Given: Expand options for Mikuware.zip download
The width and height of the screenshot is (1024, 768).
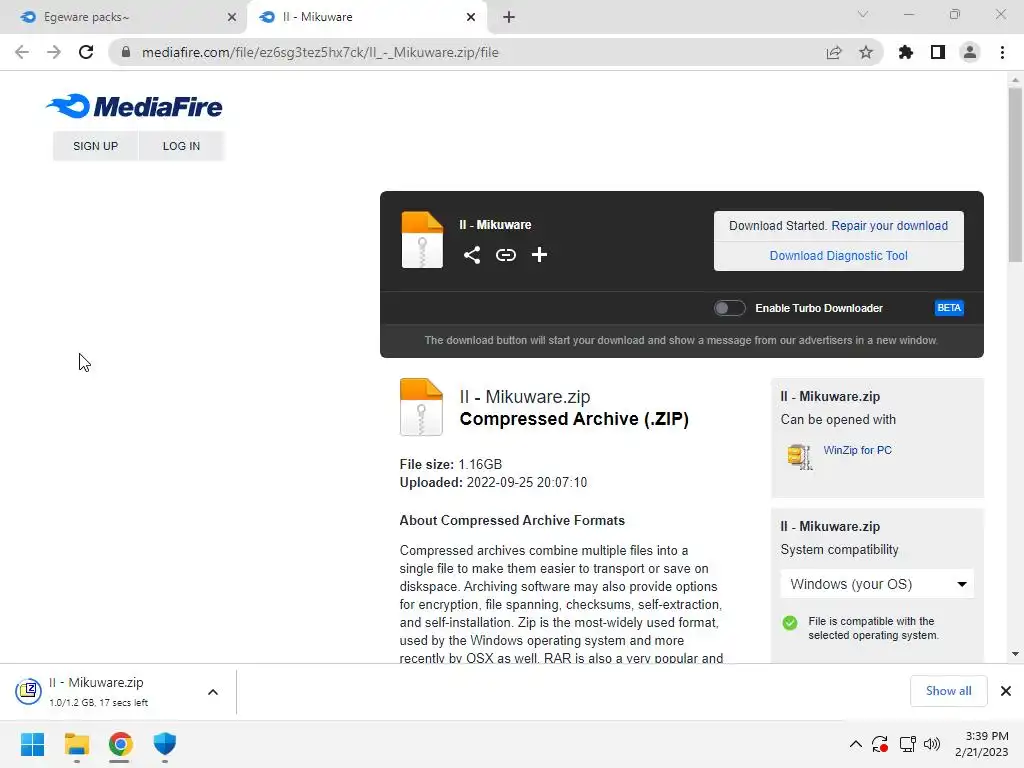Looking at the screenshot, I should tap(213, 692).
